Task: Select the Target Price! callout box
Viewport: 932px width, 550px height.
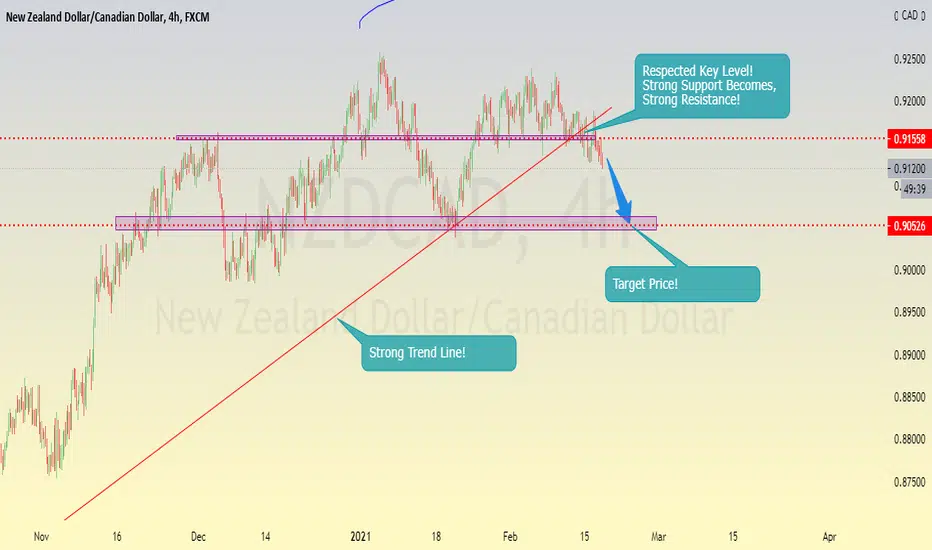Action: 682,284
